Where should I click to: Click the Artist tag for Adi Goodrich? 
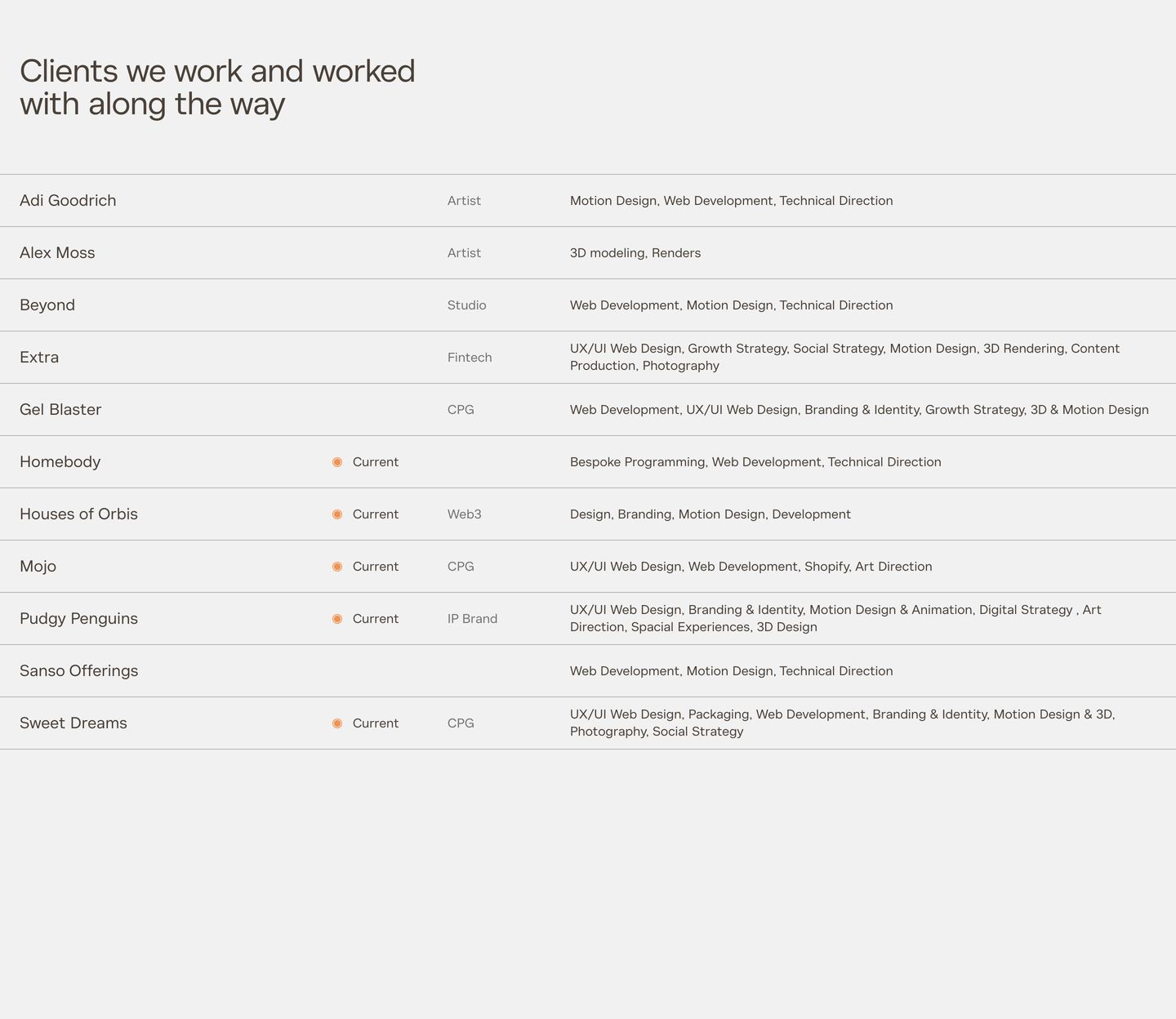click(464, 201)
